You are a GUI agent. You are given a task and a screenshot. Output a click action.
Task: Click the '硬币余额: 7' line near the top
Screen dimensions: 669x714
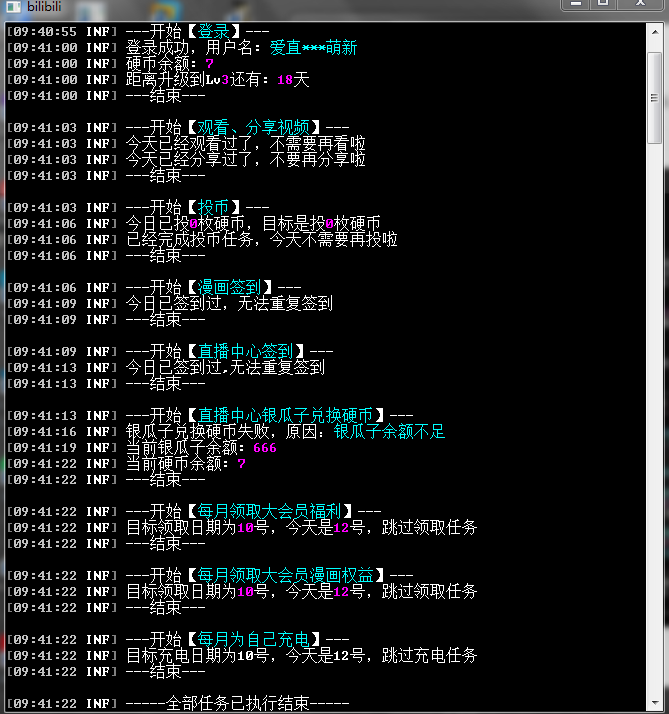pos(169,64)
